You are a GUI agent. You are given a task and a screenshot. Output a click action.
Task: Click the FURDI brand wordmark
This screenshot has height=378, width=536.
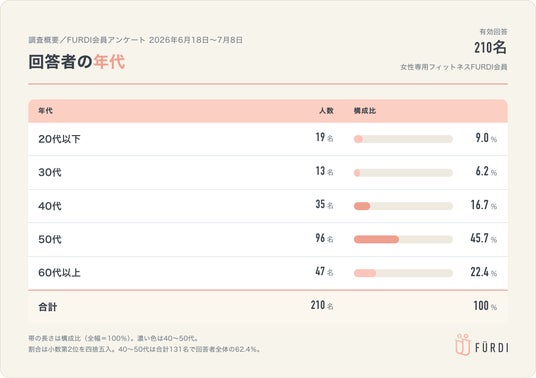(492, 348)
